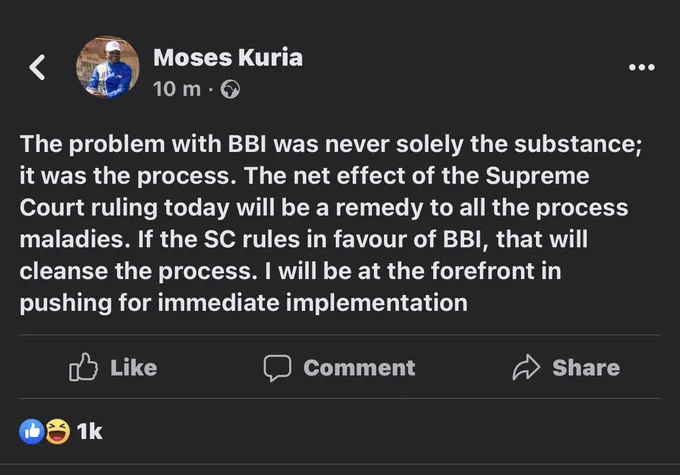Image resolution: width=680 pixels, height=475 pixels.
Task: Open Moses Kuria's profile picture
Action: pyautogui.click(x=108, y=67)
